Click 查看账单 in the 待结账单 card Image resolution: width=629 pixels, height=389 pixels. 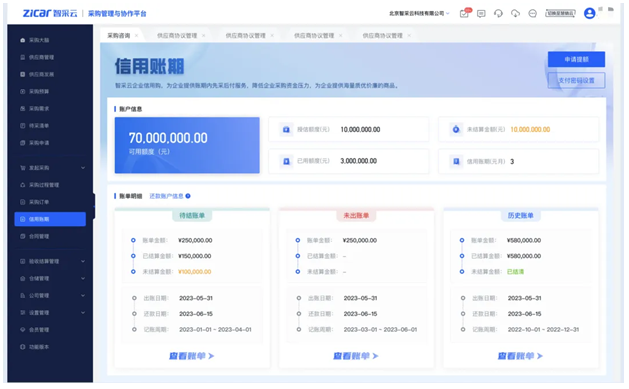coord(191,356)
